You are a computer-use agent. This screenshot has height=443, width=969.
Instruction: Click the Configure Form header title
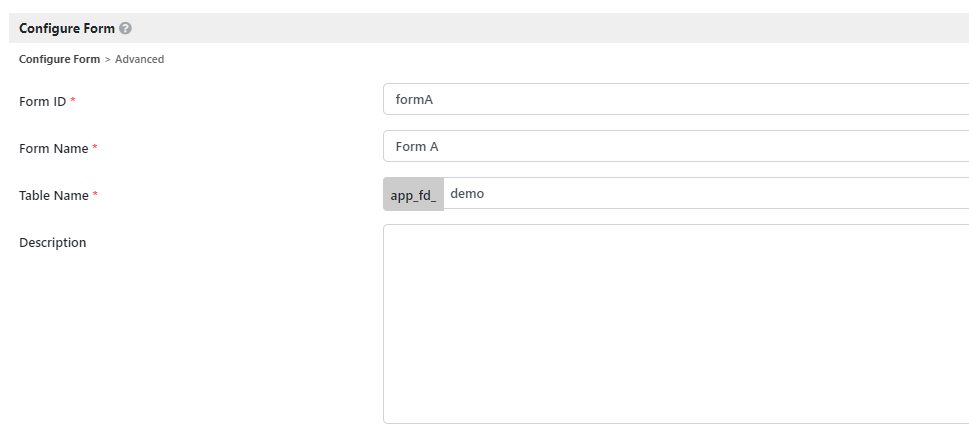[x=66, y=28]
